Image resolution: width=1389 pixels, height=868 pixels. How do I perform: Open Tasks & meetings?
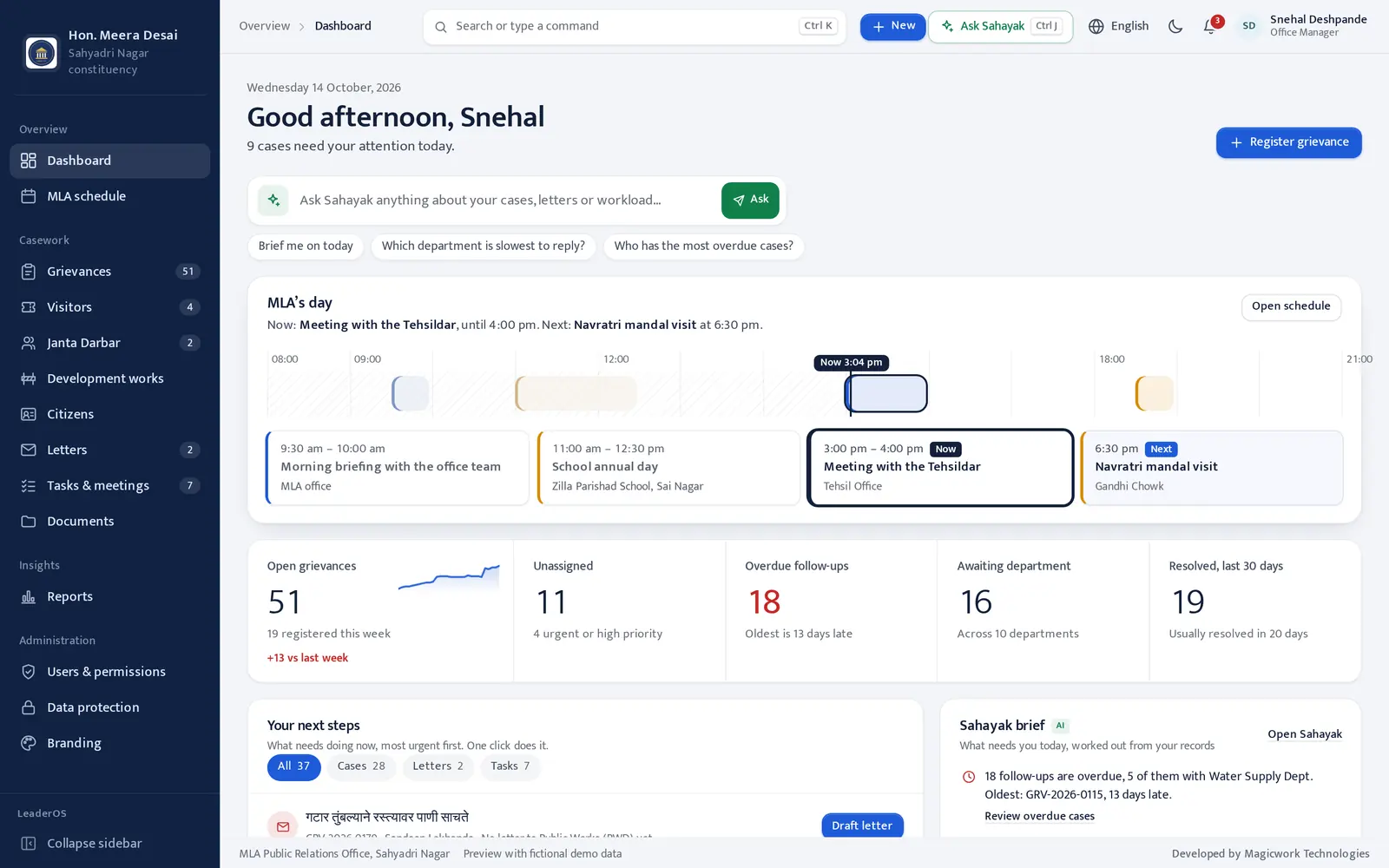pos(109,485)
